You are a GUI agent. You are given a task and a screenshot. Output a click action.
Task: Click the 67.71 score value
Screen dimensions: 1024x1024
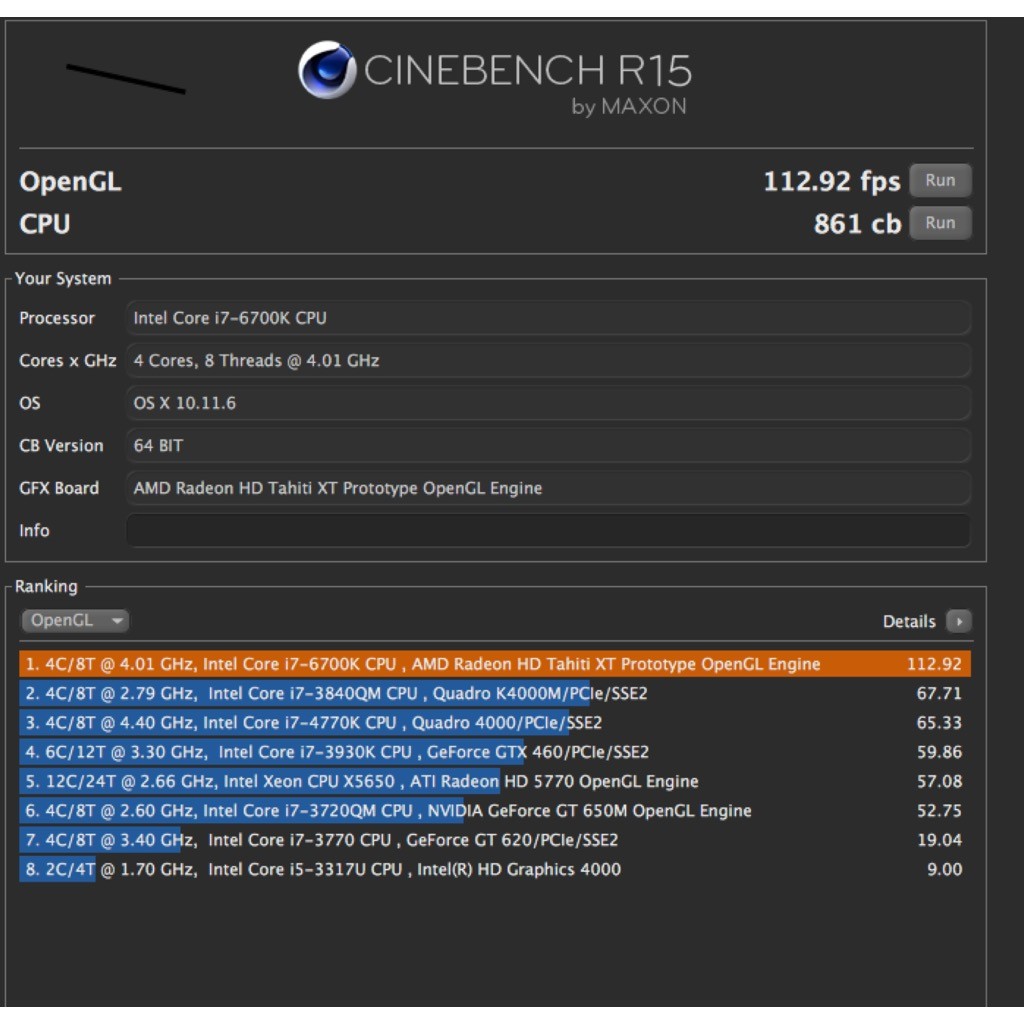(938, 693)
